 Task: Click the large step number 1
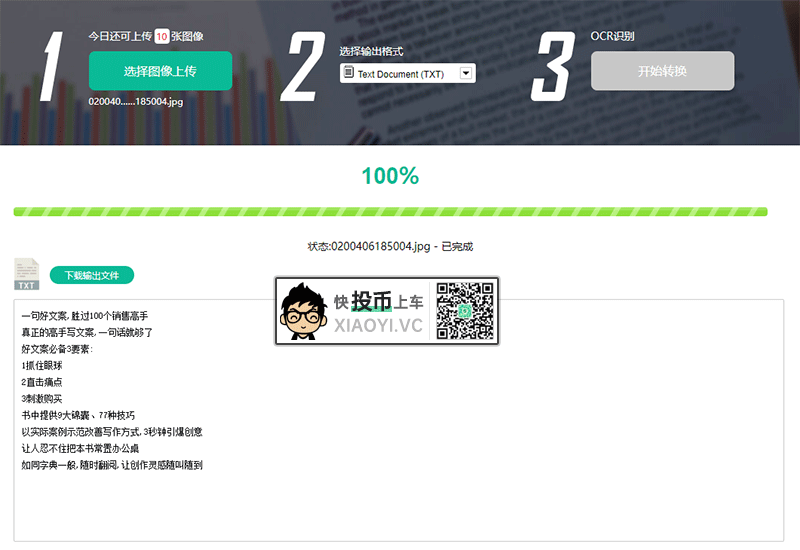pos(51,66)
